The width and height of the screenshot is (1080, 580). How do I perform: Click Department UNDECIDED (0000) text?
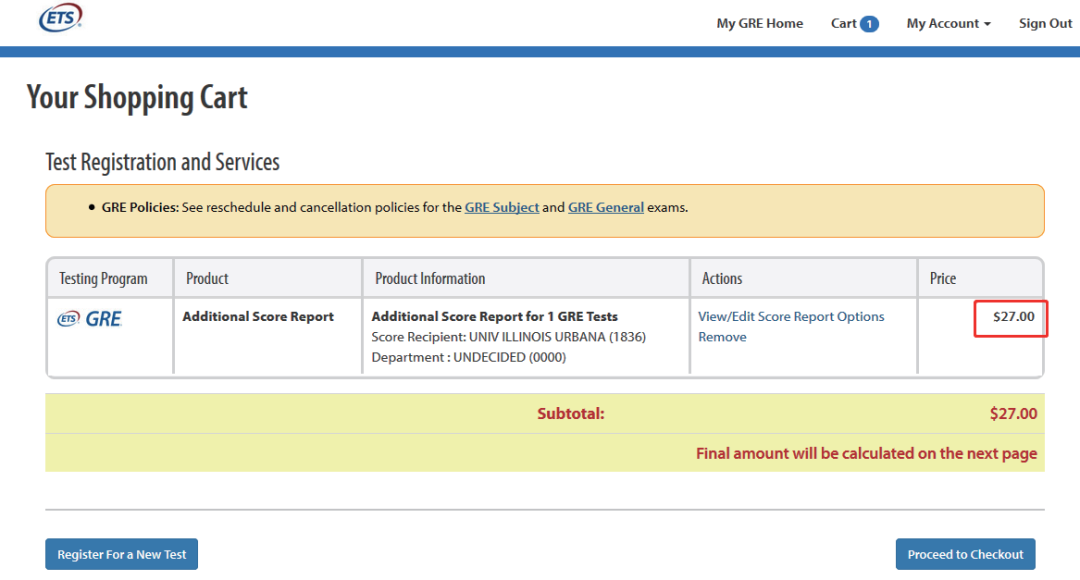tap(468, 358)
